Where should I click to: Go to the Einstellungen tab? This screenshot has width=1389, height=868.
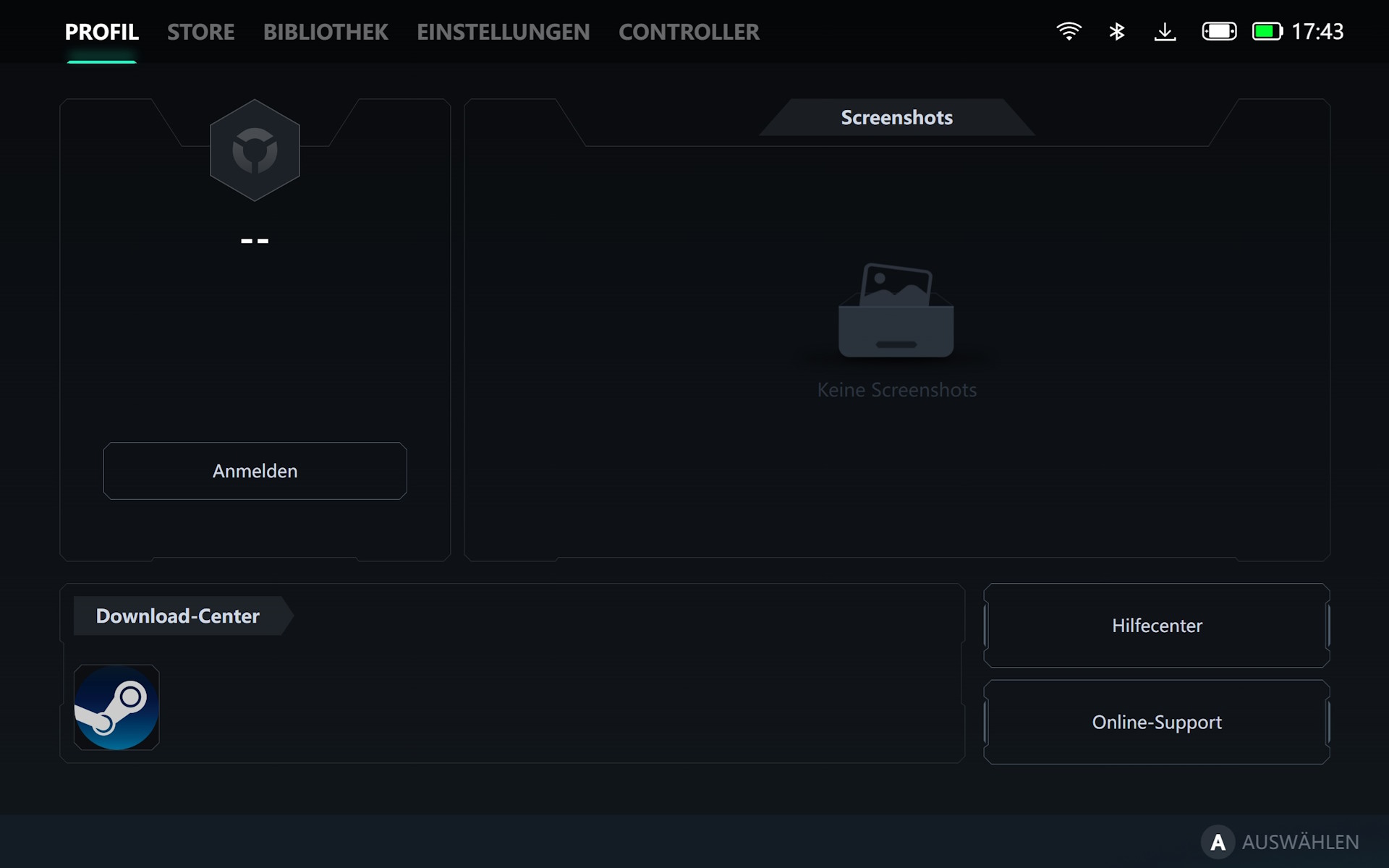pyautogui.click(x=504, y=32)
